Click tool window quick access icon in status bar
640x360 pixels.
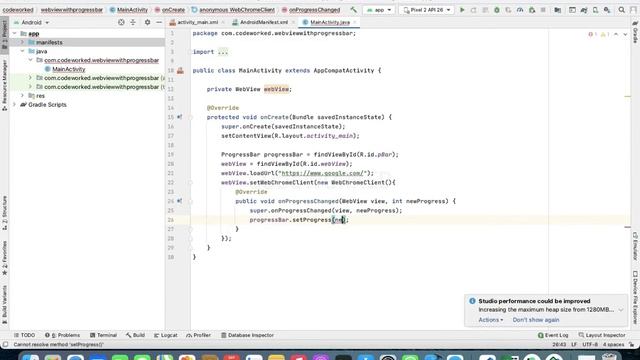[x=5, y=345]
